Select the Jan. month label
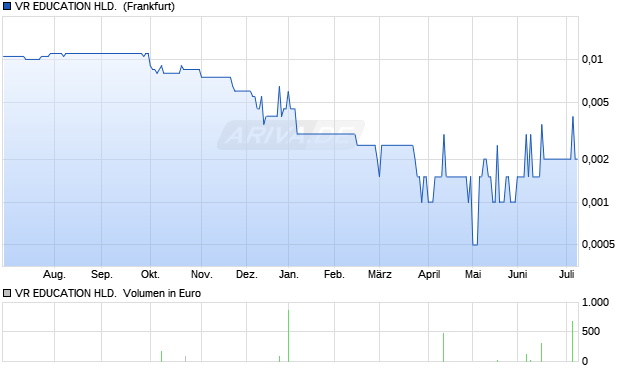 coord(289,274)
